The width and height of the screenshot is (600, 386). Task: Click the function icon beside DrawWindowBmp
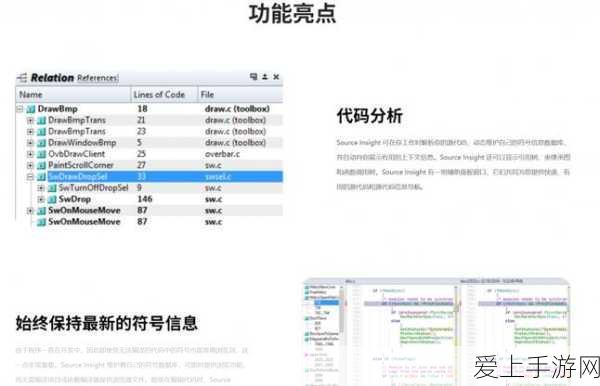click(41, 143)
